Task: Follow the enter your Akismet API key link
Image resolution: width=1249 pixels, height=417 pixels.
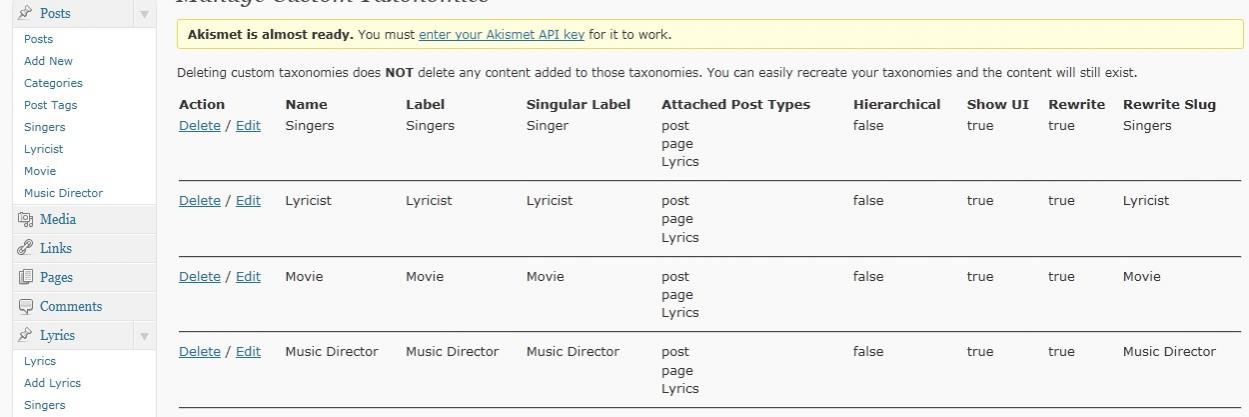Action: (x=501, y=35)
